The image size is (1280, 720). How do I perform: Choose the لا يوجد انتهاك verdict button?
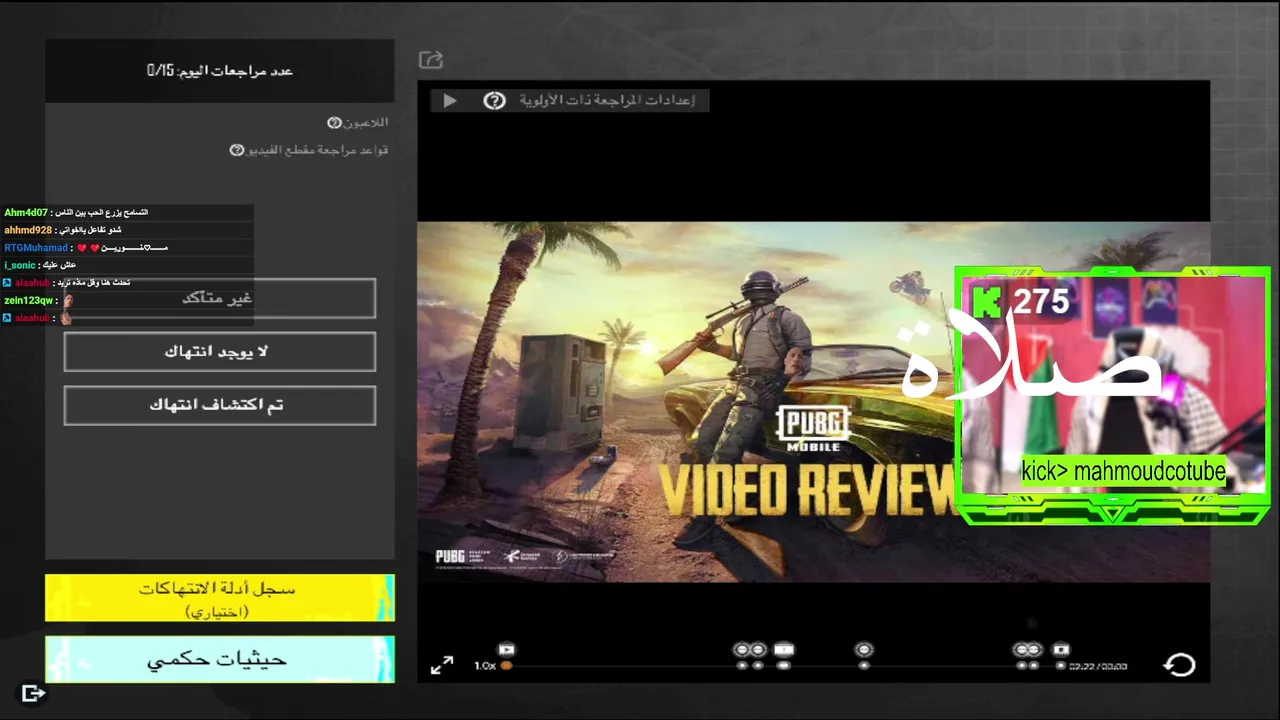tap(220, 352)
